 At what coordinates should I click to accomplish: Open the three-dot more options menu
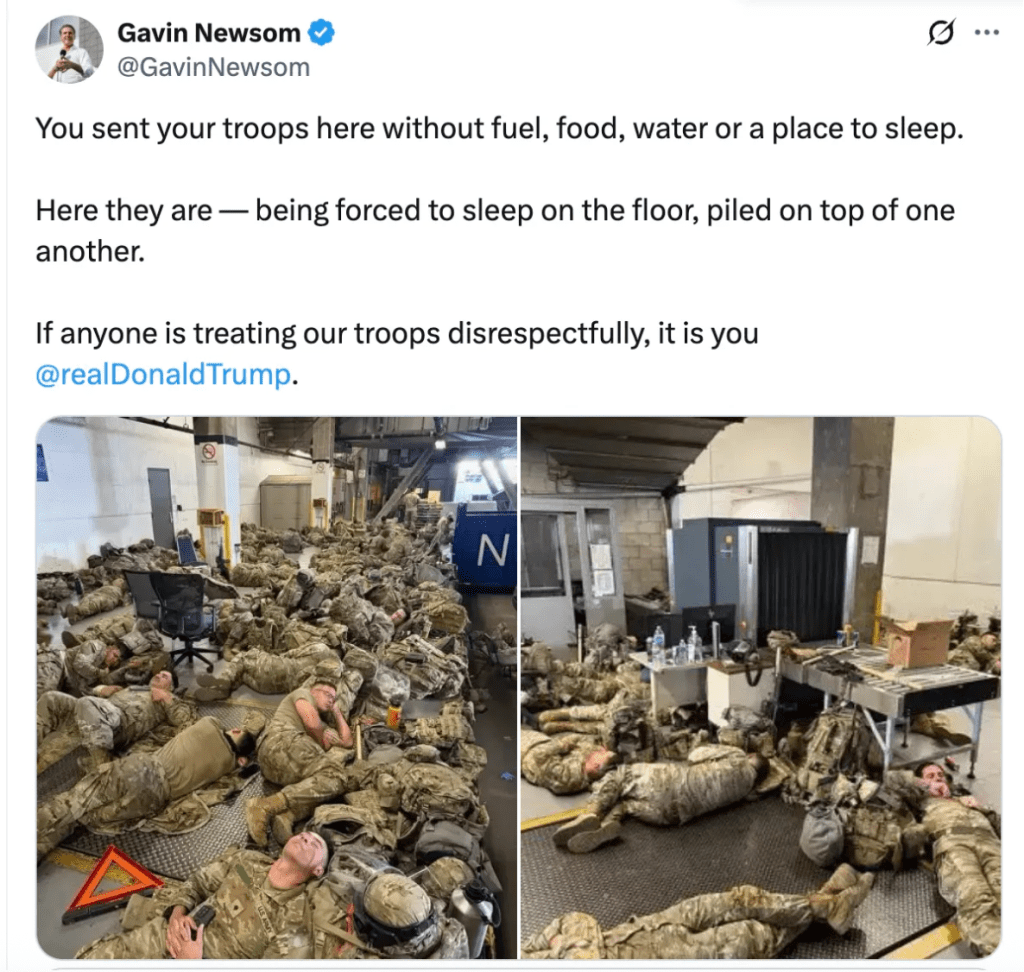[986, 32]
